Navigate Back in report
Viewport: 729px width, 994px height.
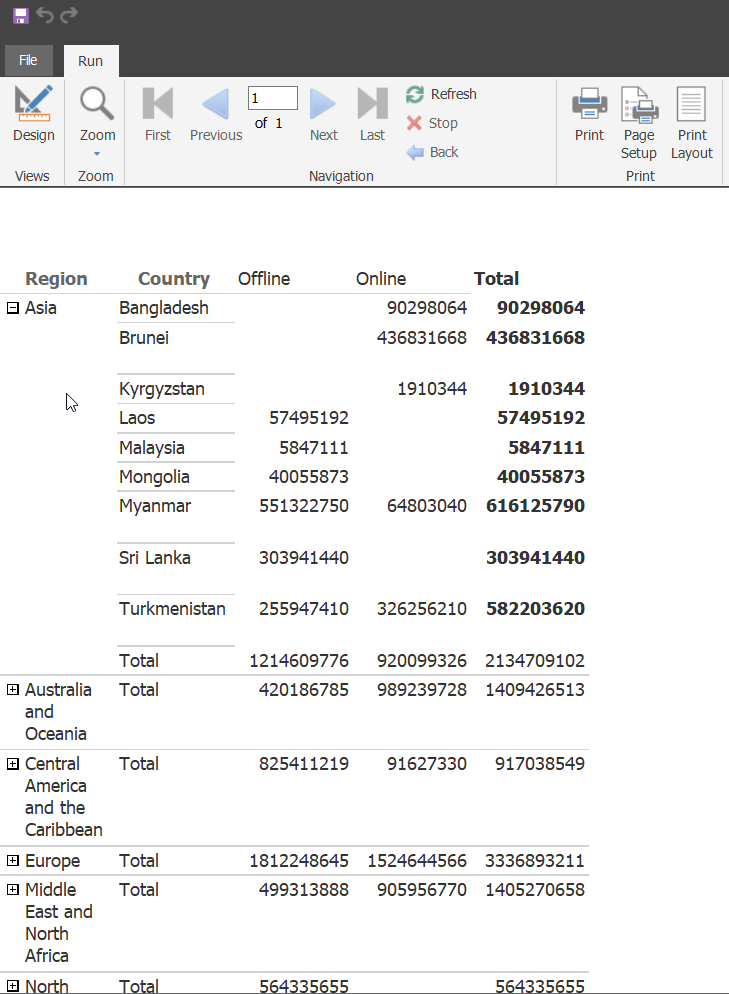[432, 152]
